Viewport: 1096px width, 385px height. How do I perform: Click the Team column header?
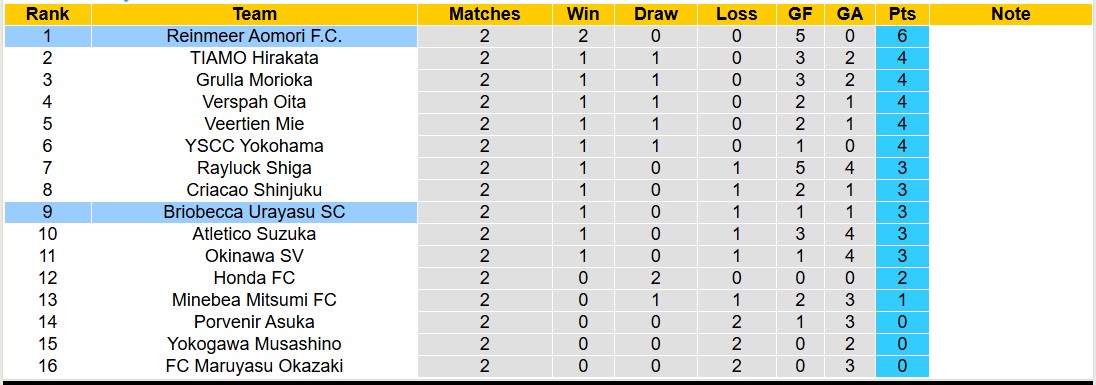pos(254,14)
